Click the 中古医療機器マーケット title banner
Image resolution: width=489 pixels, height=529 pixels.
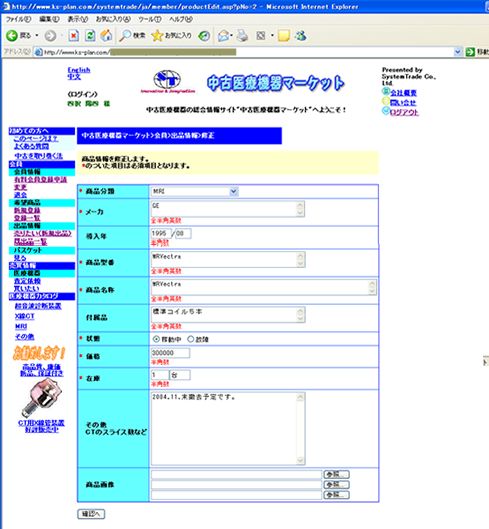tap(275, 83)
